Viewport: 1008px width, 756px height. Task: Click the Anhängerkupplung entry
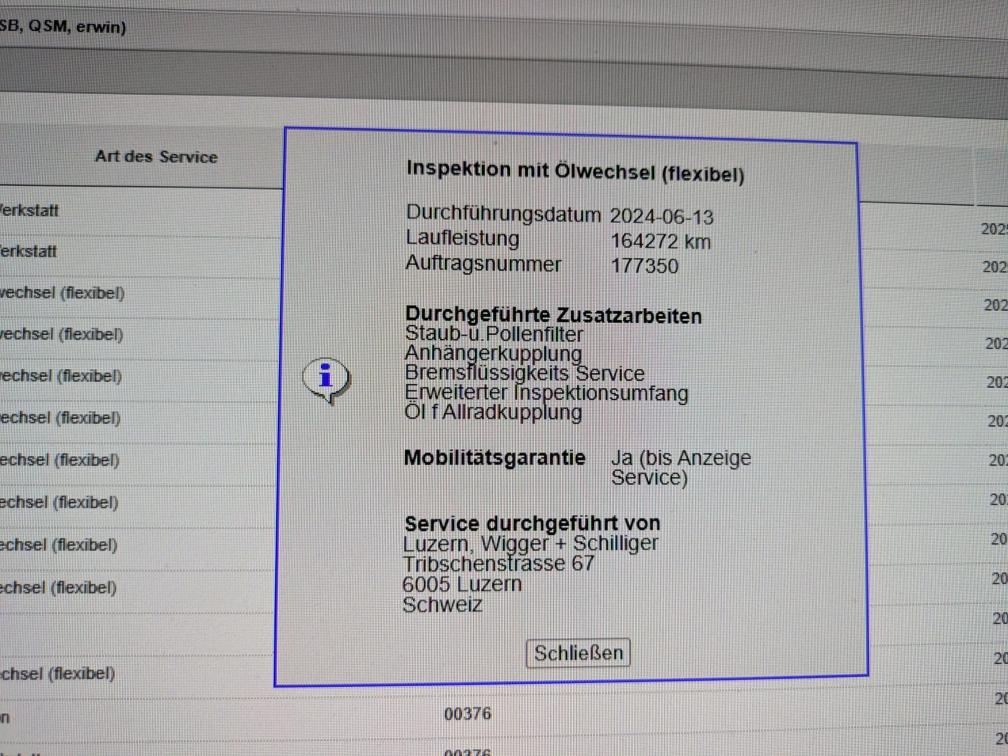coord(493,353)
